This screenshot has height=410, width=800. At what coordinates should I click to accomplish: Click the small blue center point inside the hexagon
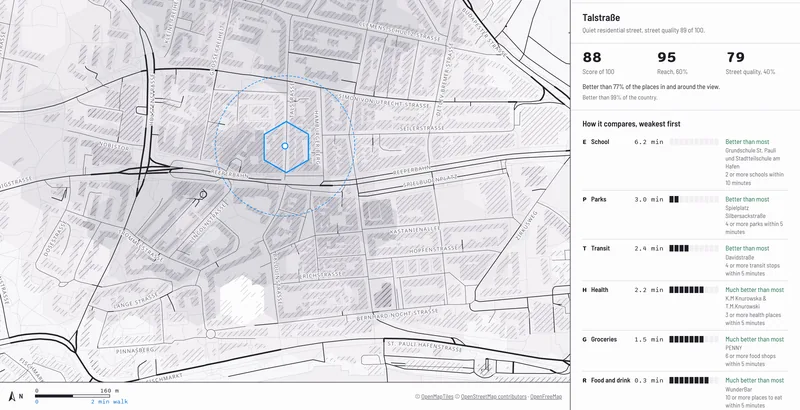[x=285, y=146]
